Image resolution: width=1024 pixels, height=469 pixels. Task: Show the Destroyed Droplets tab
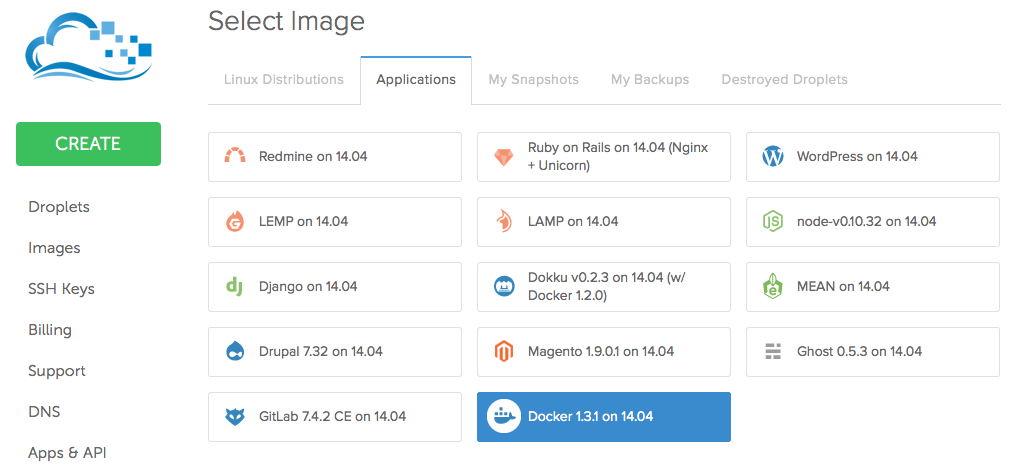(784, 80)
